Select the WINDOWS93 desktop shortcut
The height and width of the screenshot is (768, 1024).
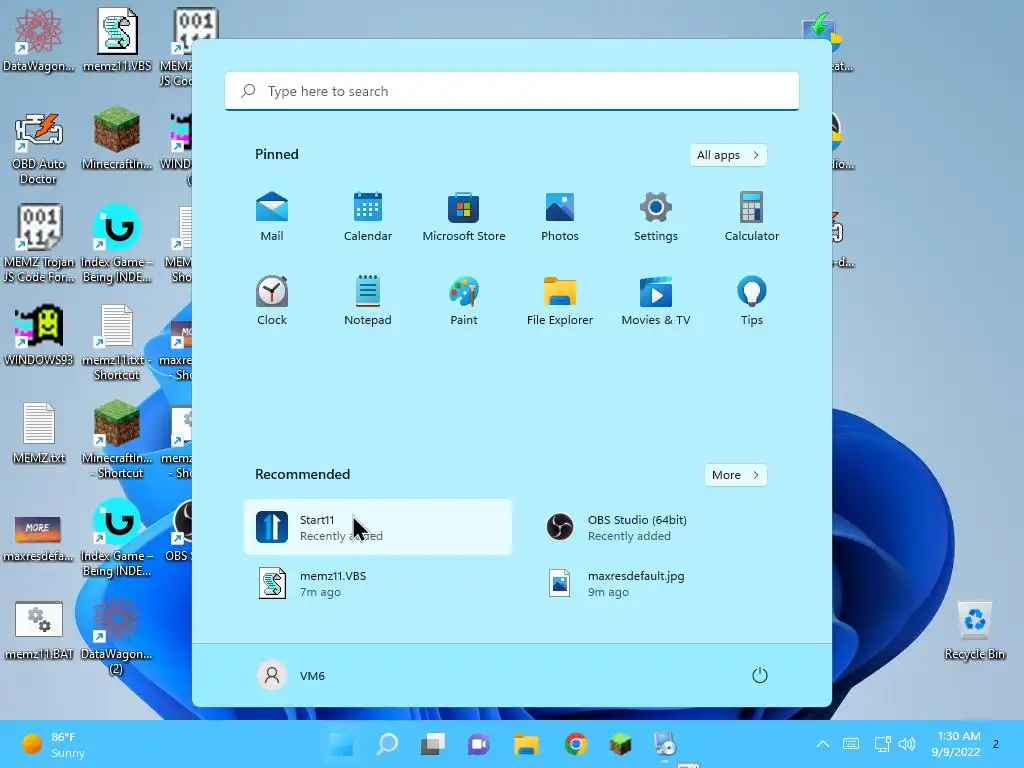click(x=39, y=334)
